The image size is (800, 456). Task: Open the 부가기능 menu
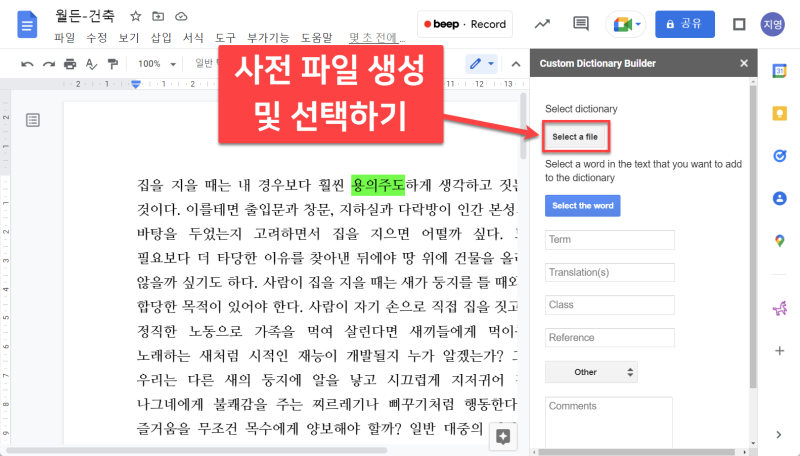coord(268,38)
